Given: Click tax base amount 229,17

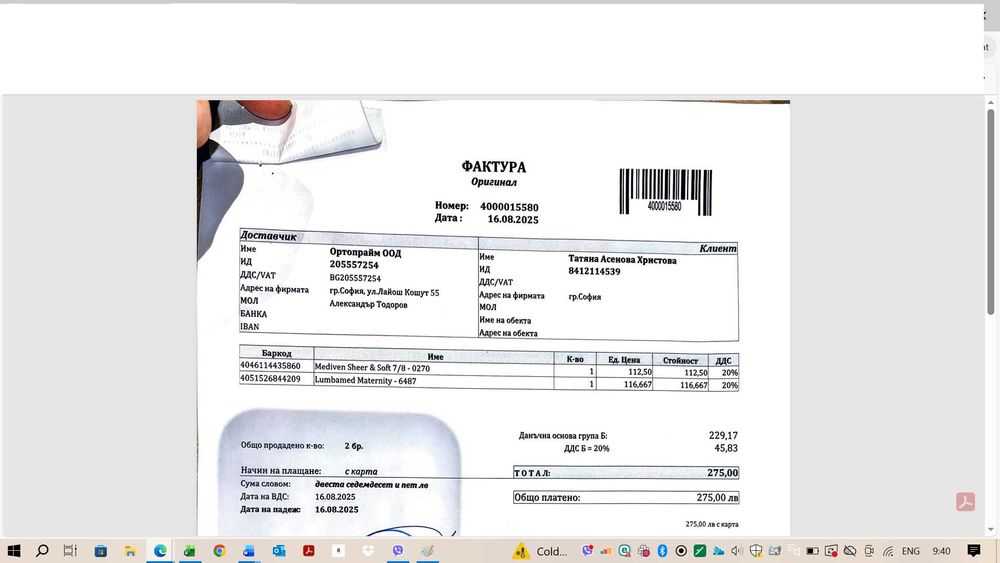Looking at the screenshot, I should 723,435.
